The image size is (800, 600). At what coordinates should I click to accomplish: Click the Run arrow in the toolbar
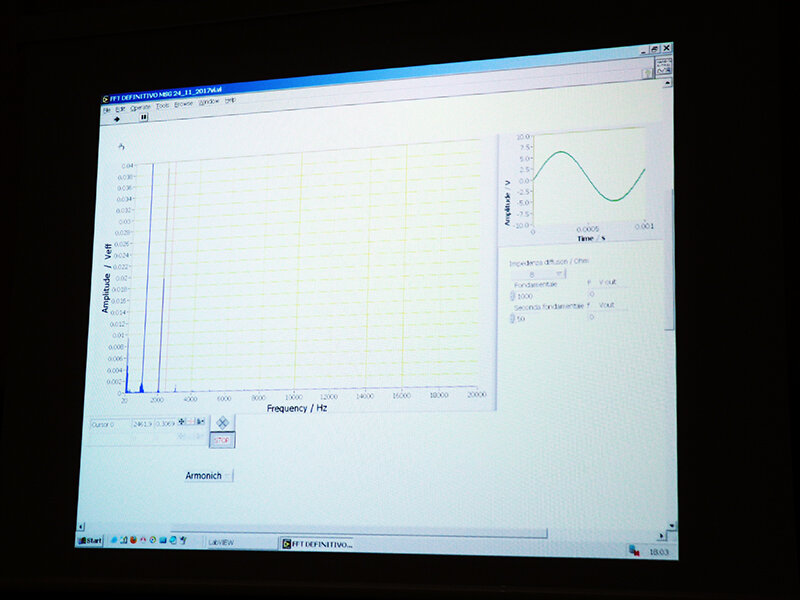pos(118,118)
